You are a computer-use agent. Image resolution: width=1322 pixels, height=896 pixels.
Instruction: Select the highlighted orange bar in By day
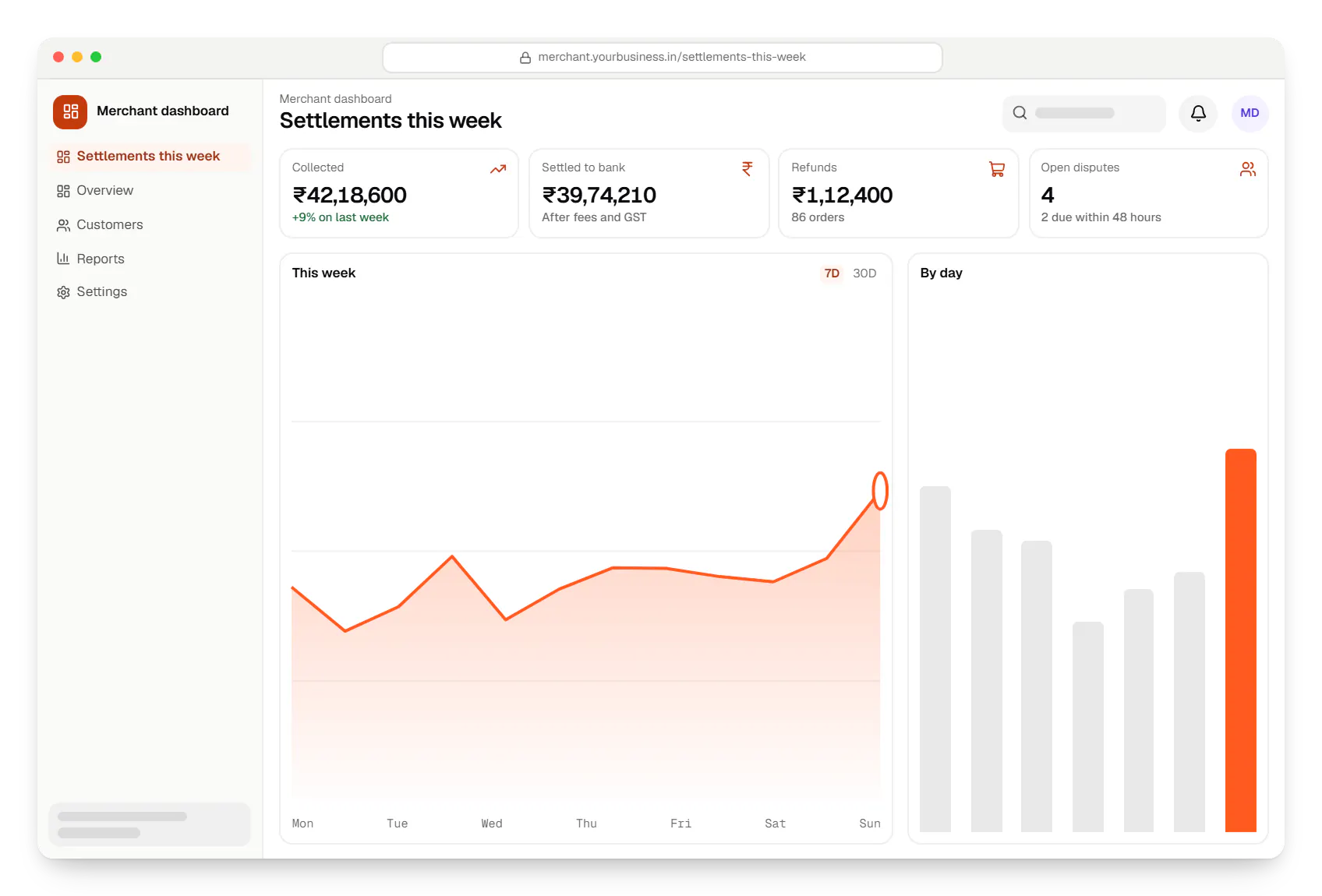point(1241,640)
